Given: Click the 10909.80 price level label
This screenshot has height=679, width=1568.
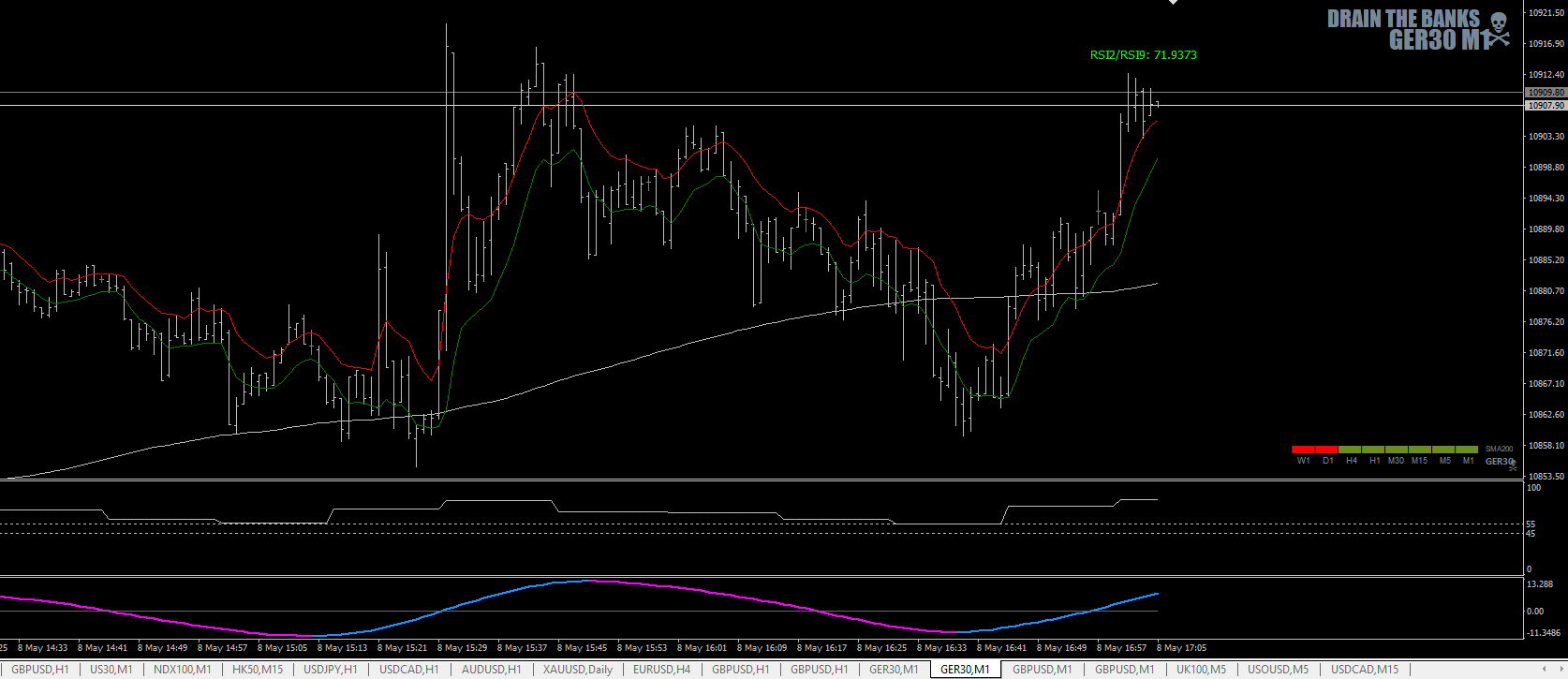Looking at the screenshot, I should coord(1546,93).
